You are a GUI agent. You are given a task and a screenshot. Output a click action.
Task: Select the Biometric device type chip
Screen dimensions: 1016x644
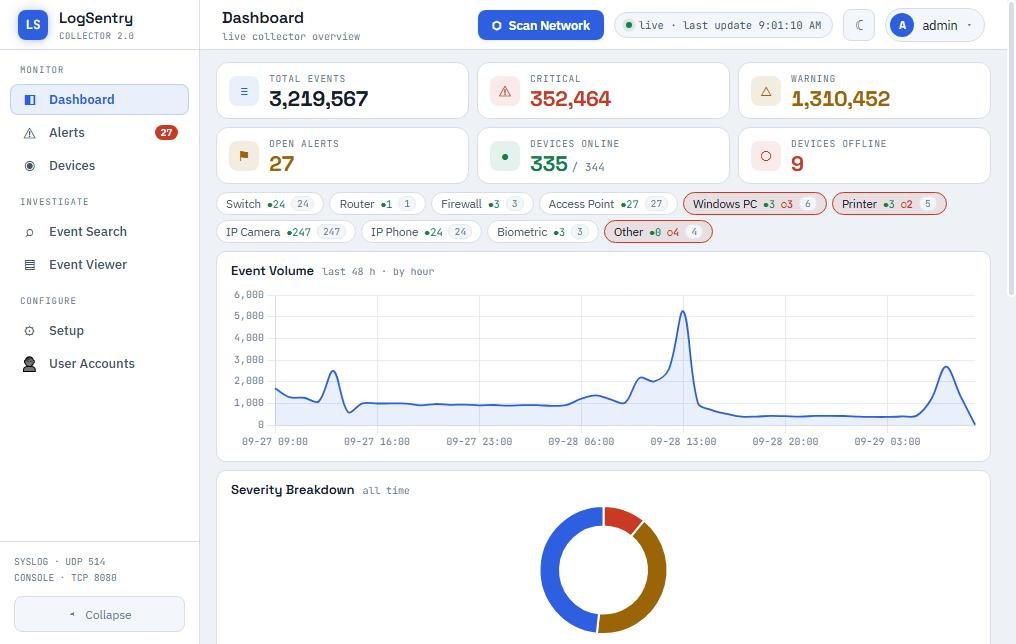click(542, 231)
